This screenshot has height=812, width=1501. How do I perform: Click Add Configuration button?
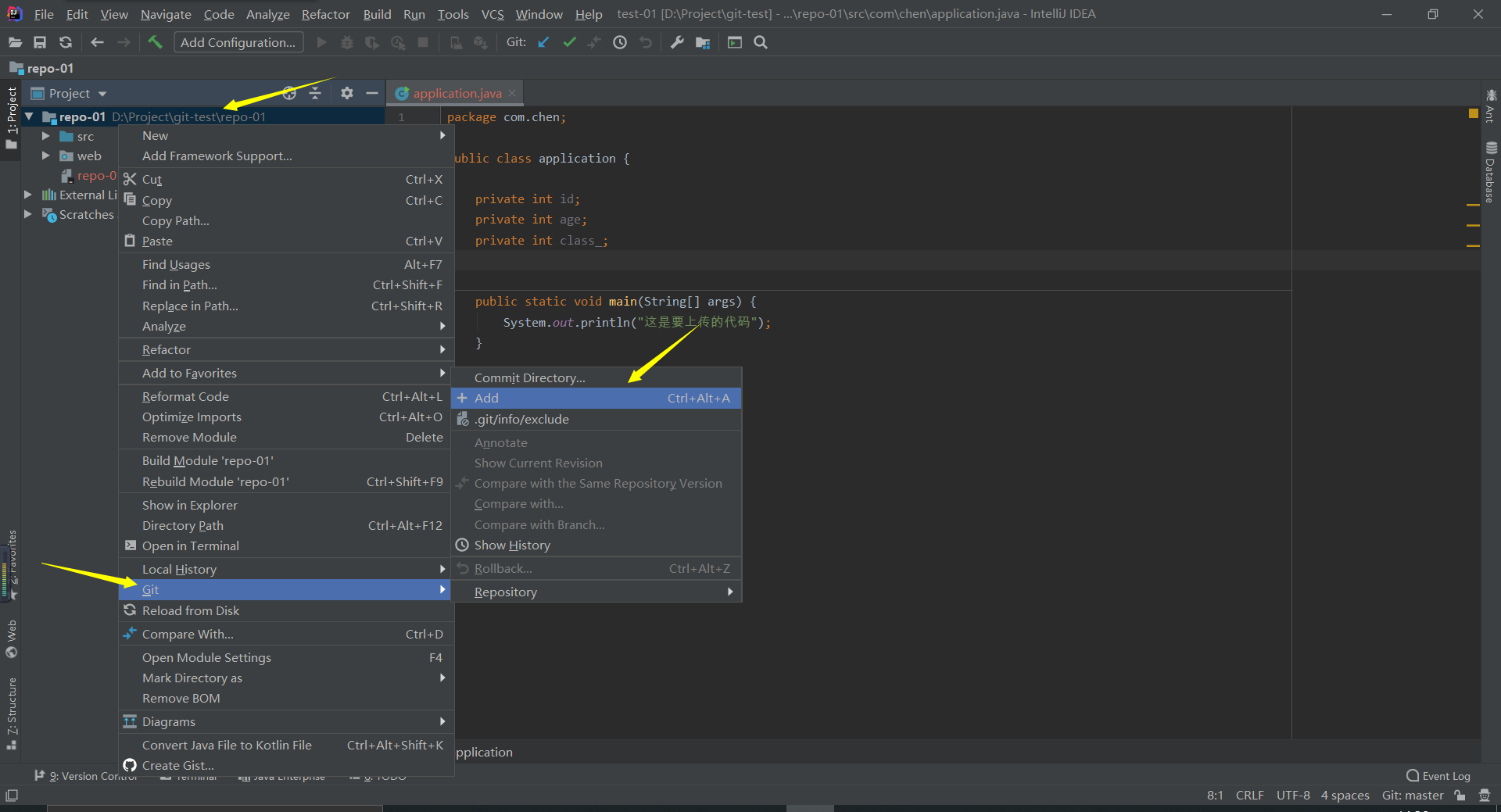pyautogui.click(x=238, y=42)
